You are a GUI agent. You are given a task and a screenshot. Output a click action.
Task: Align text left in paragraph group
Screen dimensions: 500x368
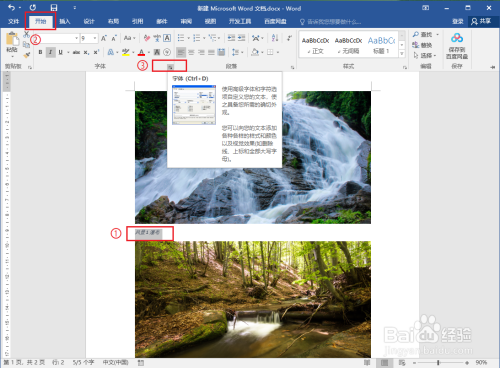pyautogui.click(x=181, y=52)
